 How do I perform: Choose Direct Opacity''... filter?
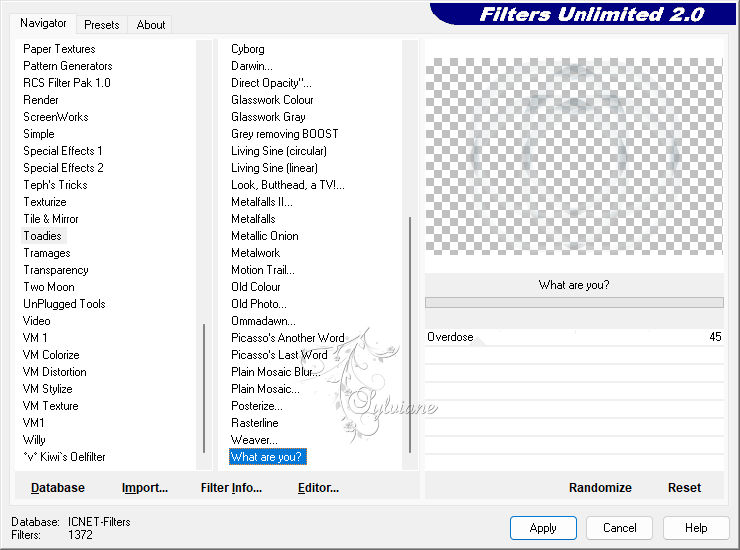(271, 83)
